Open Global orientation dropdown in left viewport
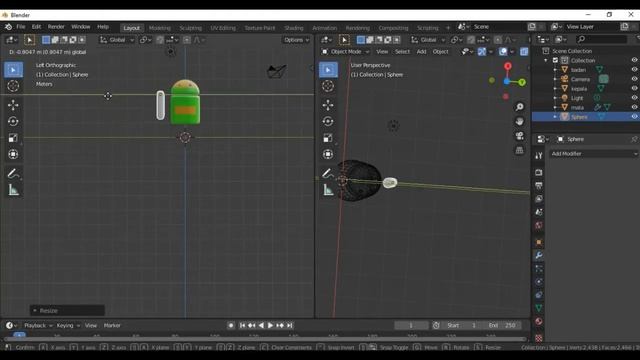This screenshot has height=360, width=640. (x=117, y=40)
